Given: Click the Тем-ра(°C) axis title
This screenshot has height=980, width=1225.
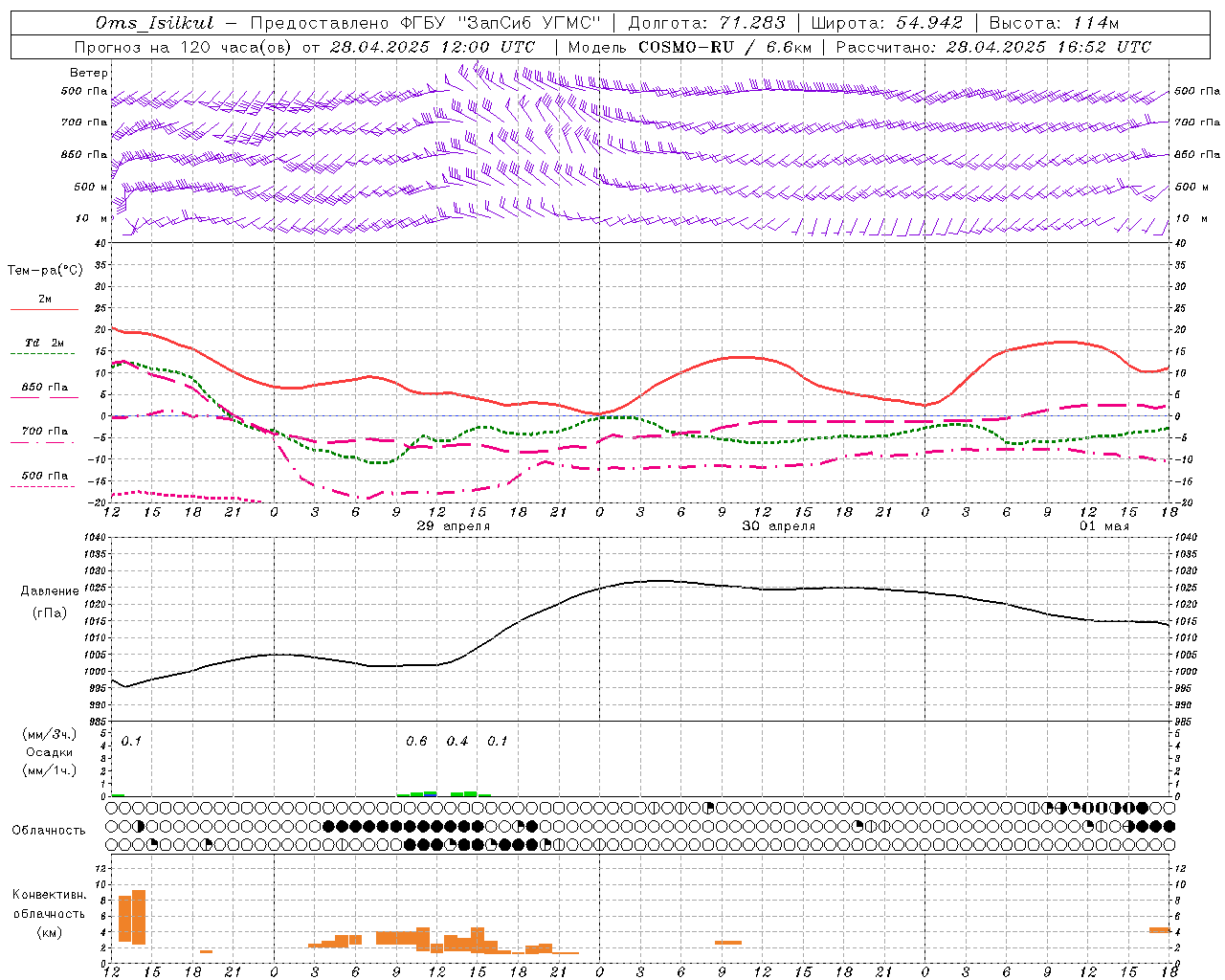Looking at the screenshot, I should (x=45, y=271).
